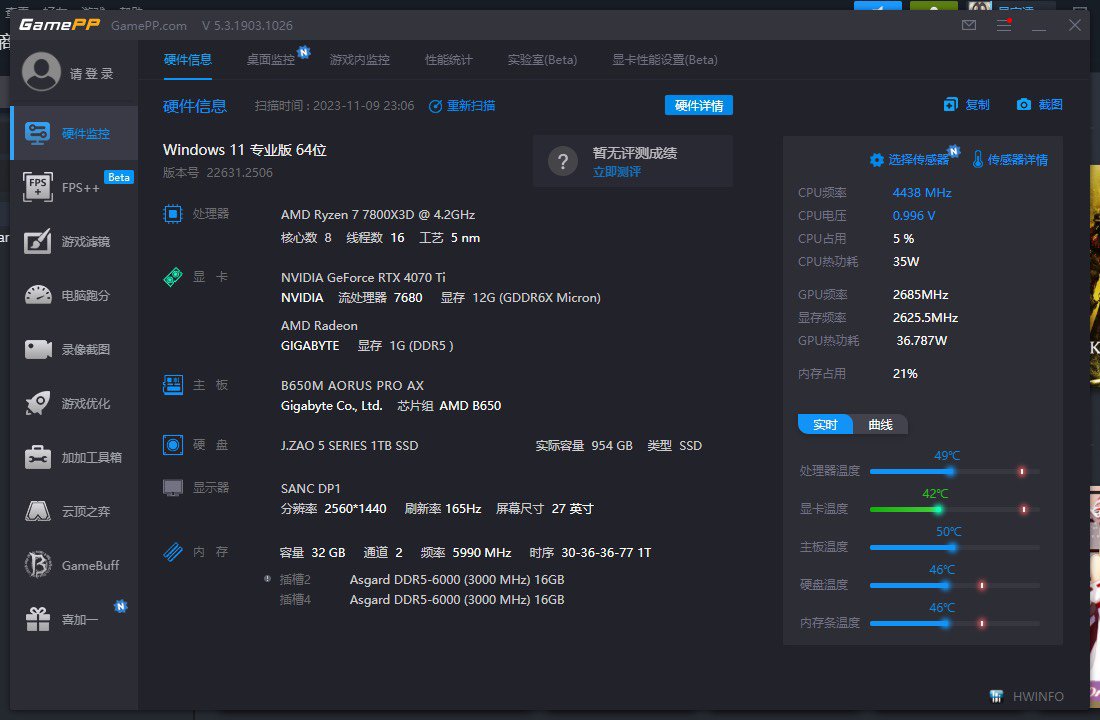Open the 加加工具箱 toolbox
Viewport: 1100px width, 720px height.
click(x=74, y=458)
